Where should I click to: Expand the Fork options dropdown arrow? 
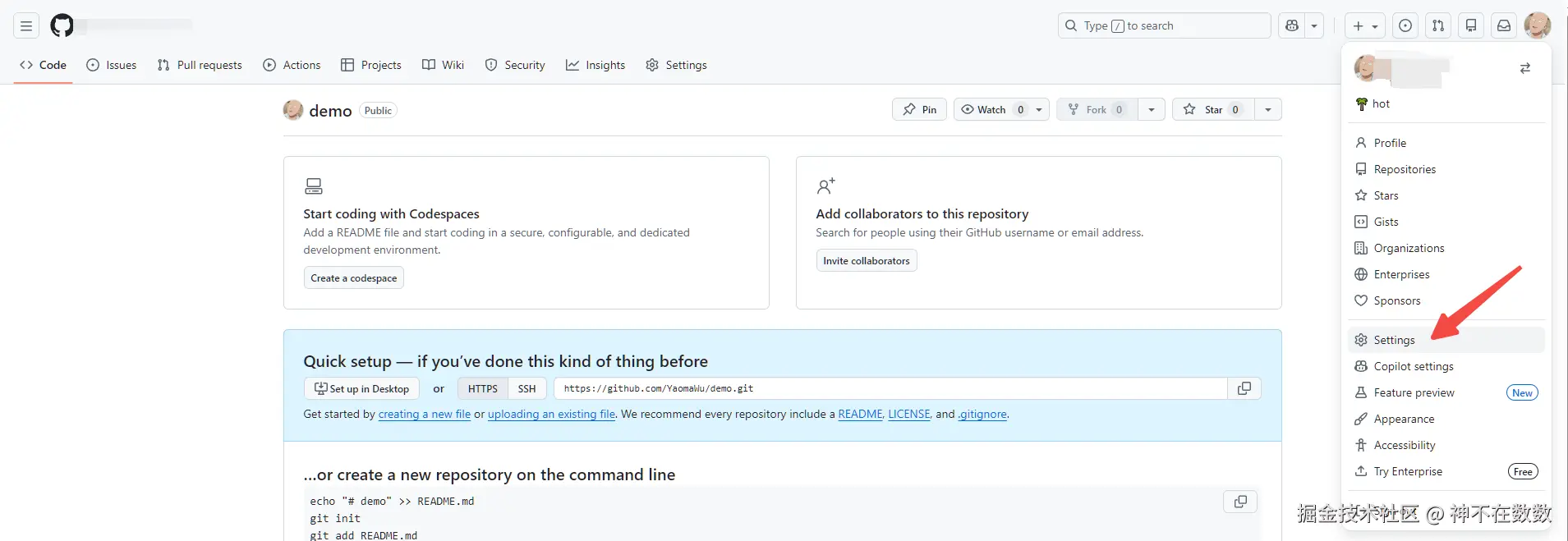click(x=1152, y=110)
